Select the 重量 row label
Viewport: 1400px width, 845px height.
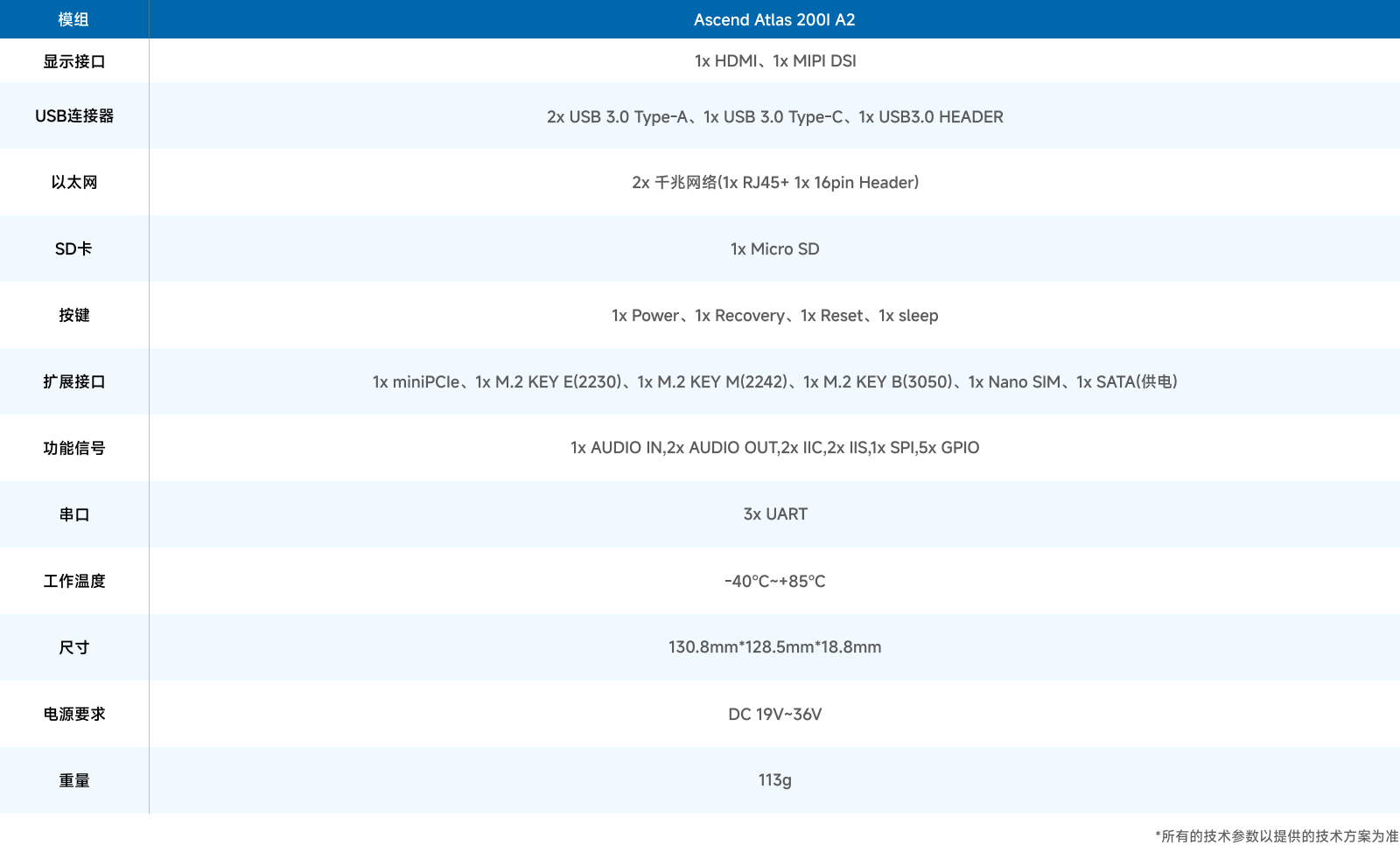click(x=74, y=780)
